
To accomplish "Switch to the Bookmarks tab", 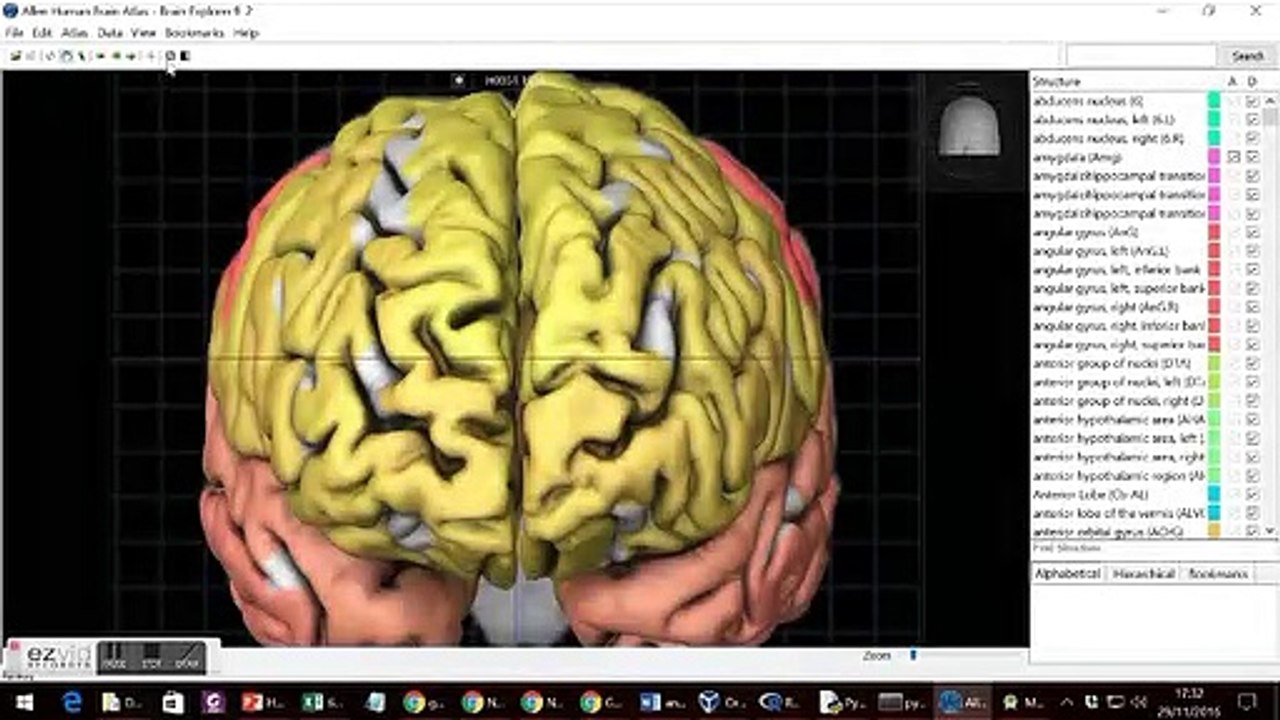I will [x=1218, y=574].
